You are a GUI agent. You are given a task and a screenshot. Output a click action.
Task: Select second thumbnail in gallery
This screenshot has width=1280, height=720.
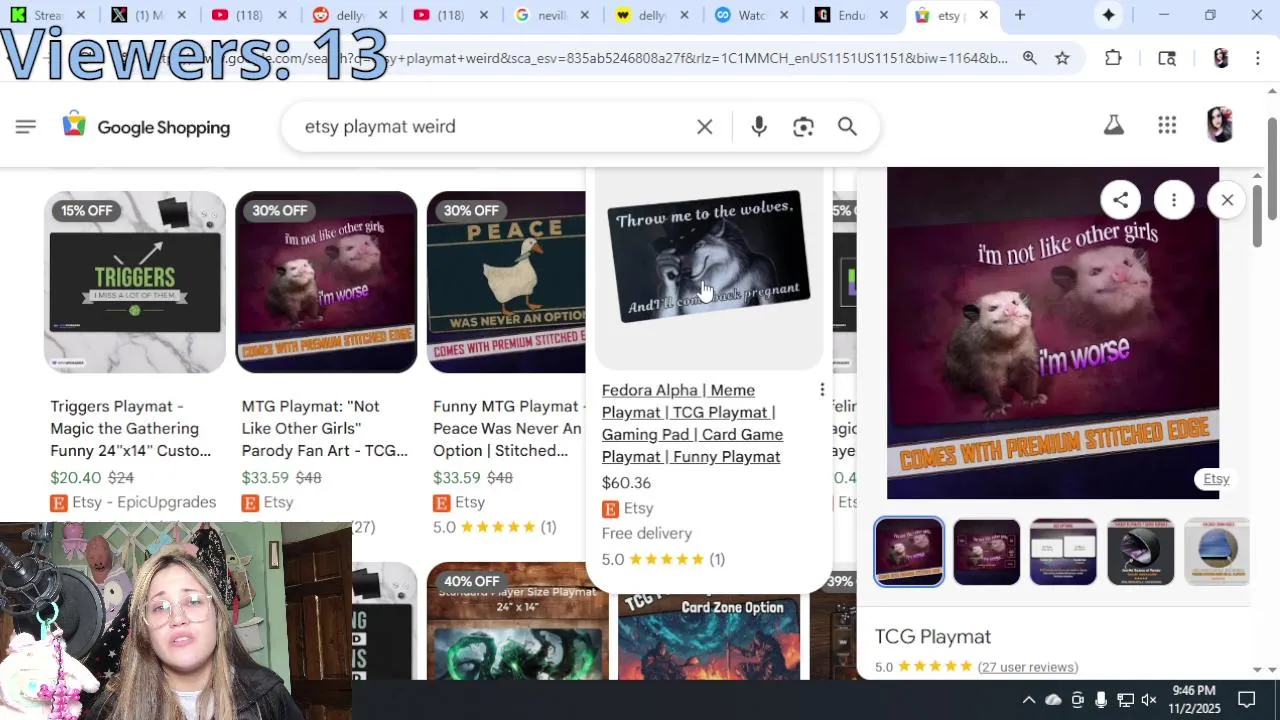click(986, 551)
